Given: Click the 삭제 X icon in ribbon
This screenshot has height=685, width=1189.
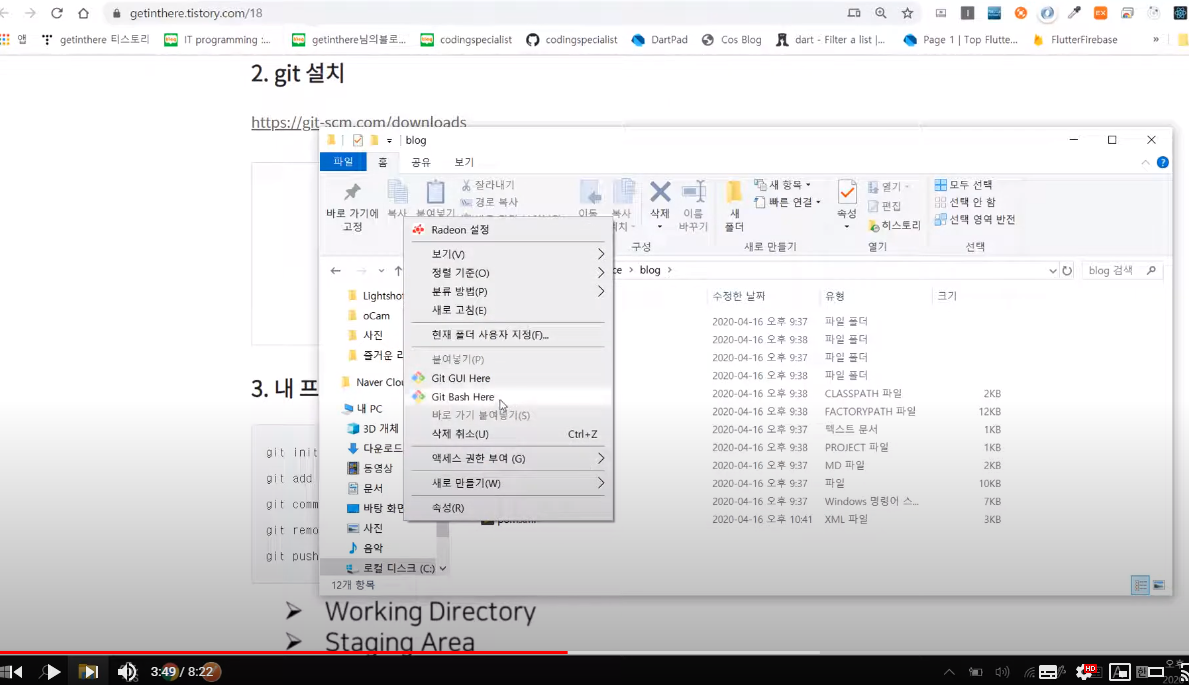Looking at the screenshot, I should tap(660, 191).
